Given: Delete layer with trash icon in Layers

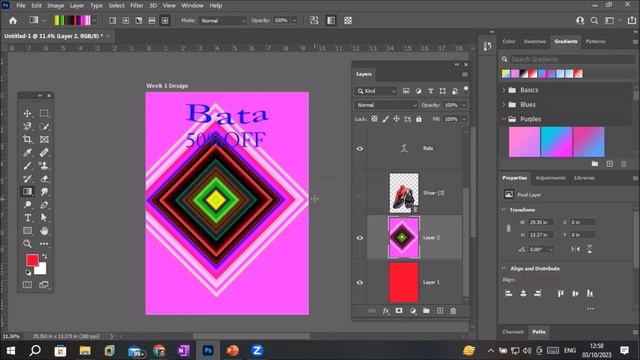Looking at the screenshot, I should pos(453,311).
